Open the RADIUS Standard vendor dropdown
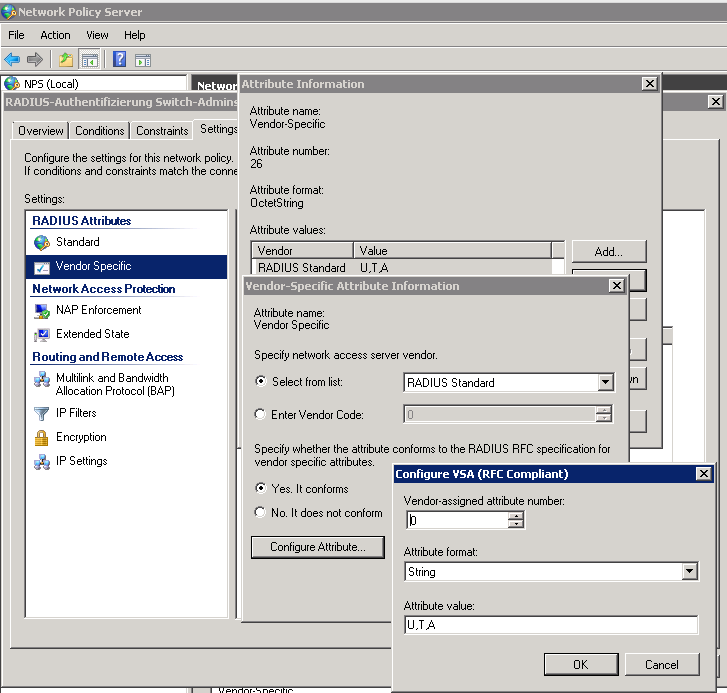This screenshot has height=693, width=727. point(605,382)
